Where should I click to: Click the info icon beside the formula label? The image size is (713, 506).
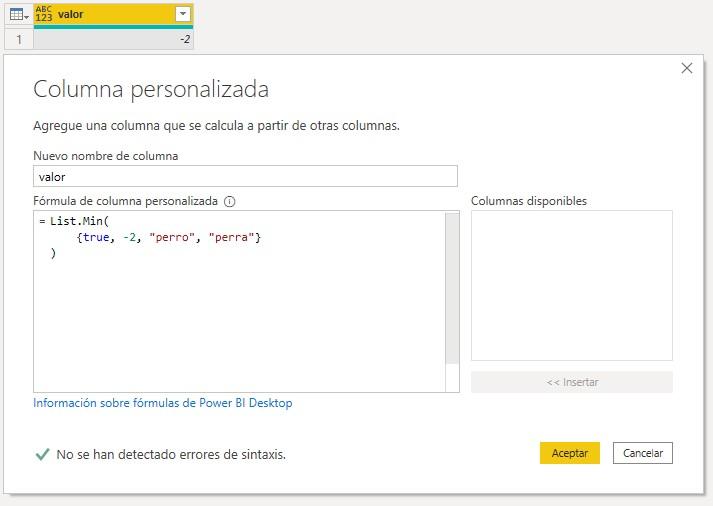tap(230, 201)
